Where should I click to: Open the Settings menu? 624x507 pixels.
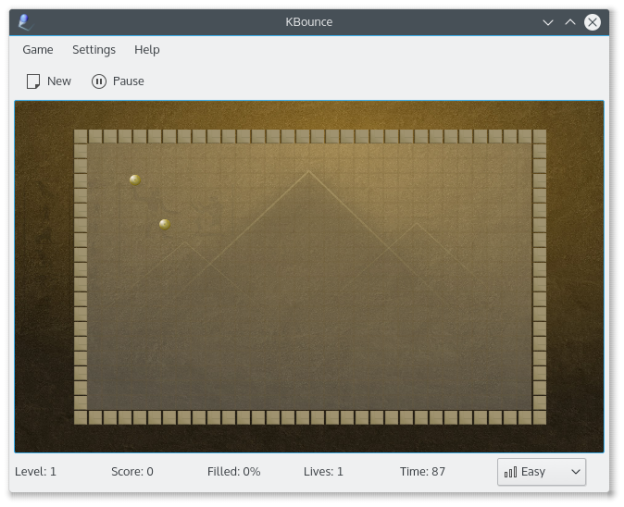tap(94, 50)
